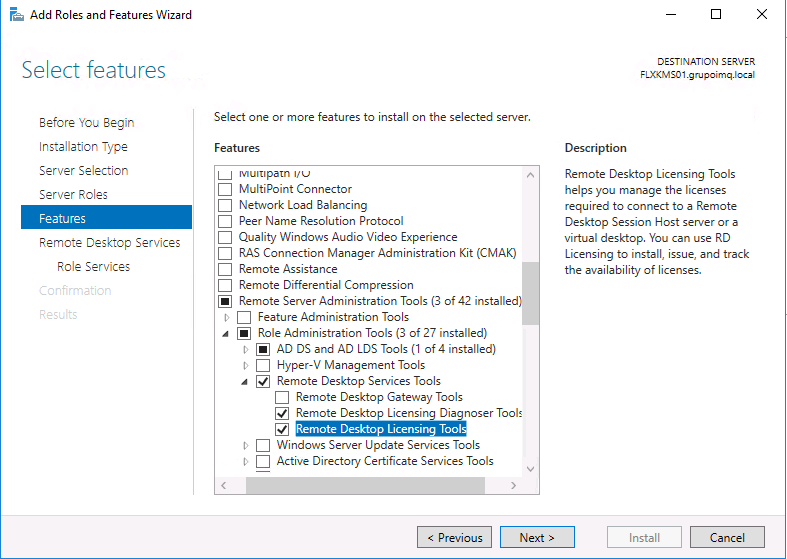The height and width of the screenshot is (559, 787).
Task: Toggle Role Administration Tools checkbox
Action: coord(244,333)
